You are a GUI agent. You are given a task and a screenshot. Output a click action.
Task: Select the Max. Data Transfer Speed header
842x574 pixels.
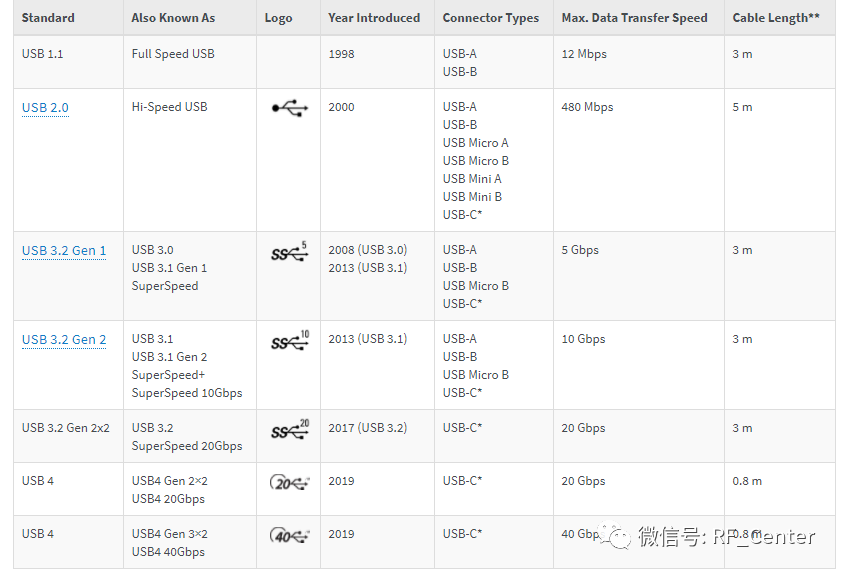(634, 18)
